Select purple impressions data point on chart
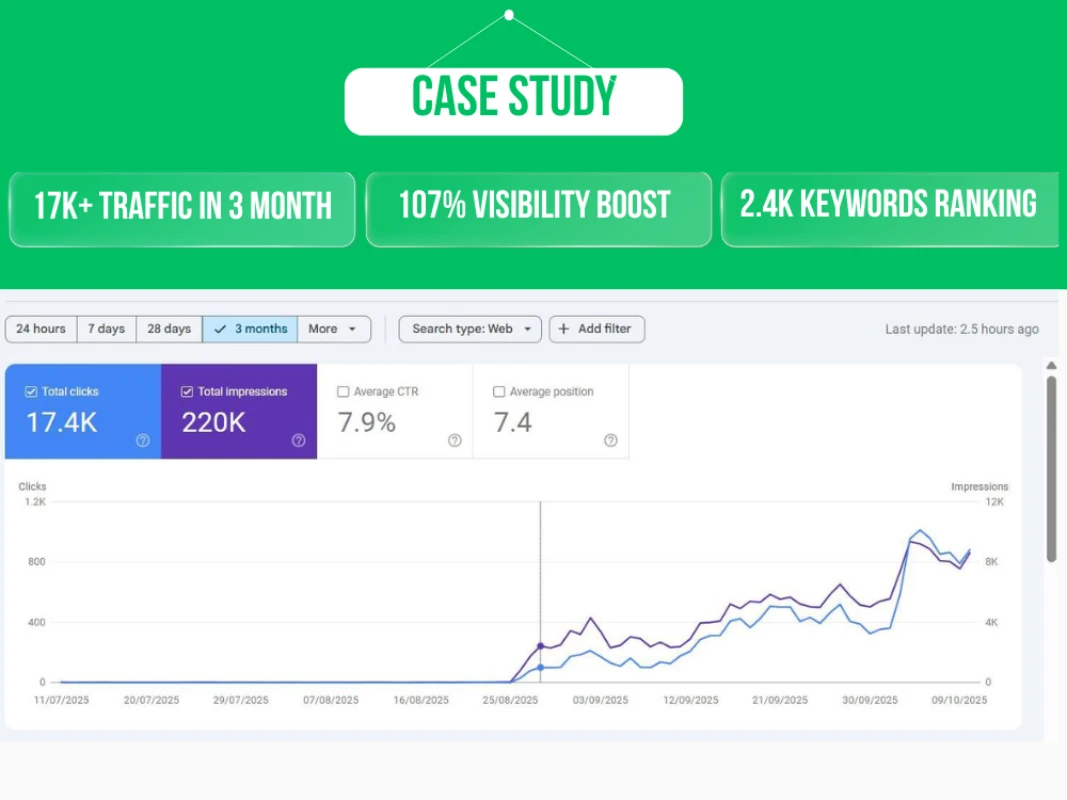1067x800 pixels. [x=541, y=646]
